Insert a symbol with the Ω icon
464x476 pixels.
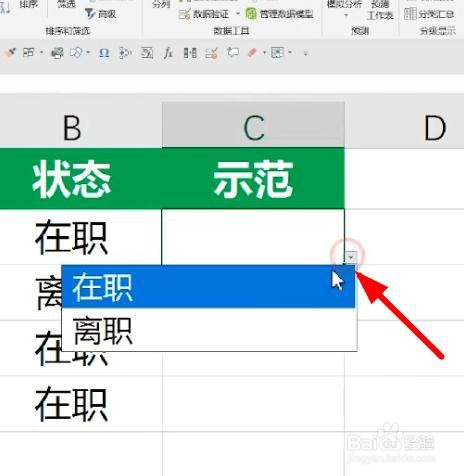tap(104, 53)
